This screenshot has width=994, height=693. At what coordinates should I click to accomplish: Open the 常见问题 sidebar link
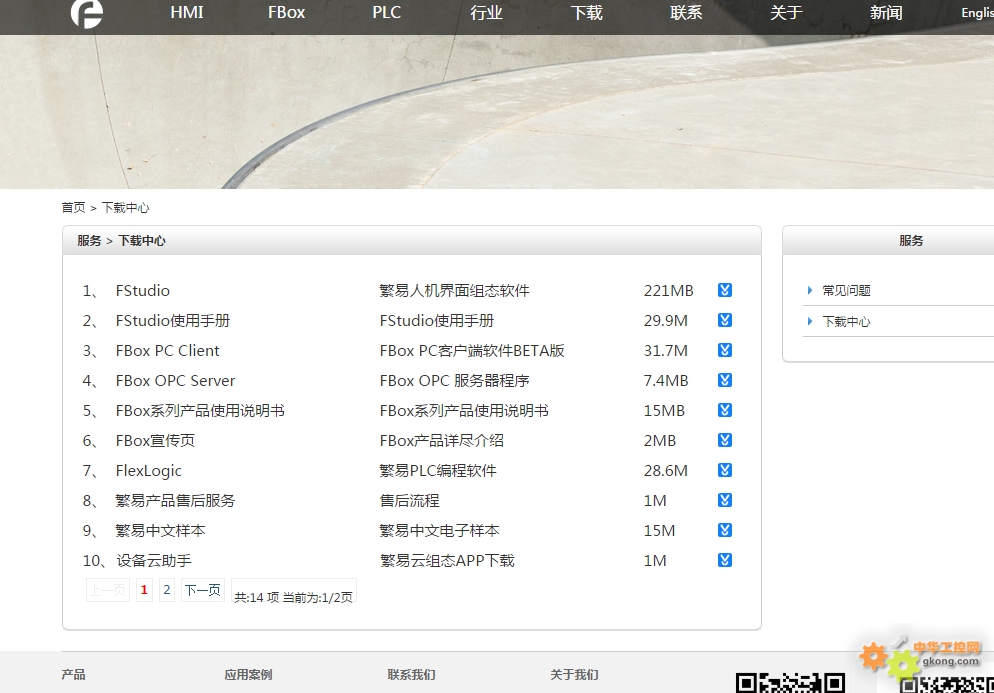846,290
